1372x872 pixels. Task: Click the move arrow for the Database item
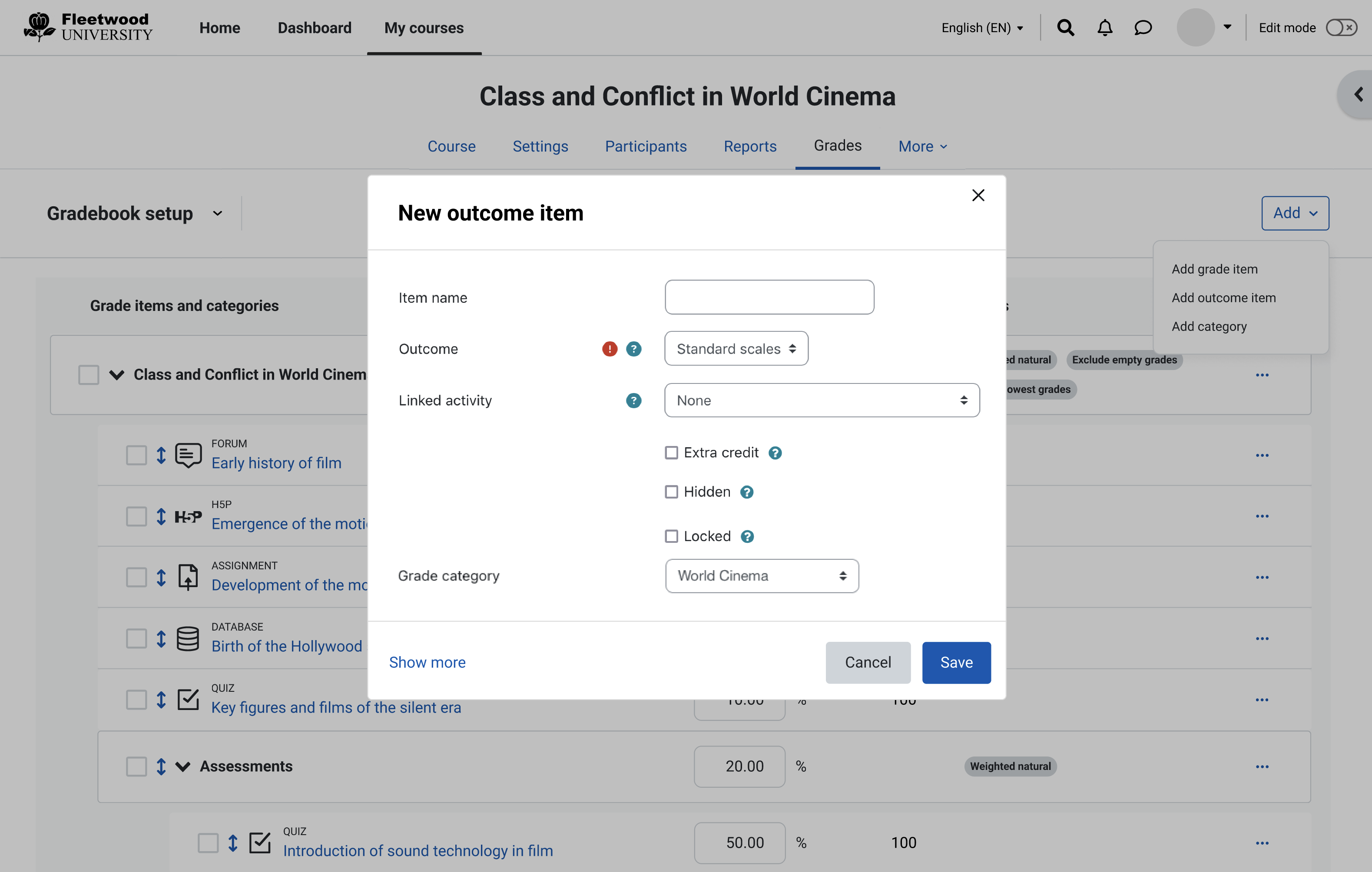click(161, 638)
